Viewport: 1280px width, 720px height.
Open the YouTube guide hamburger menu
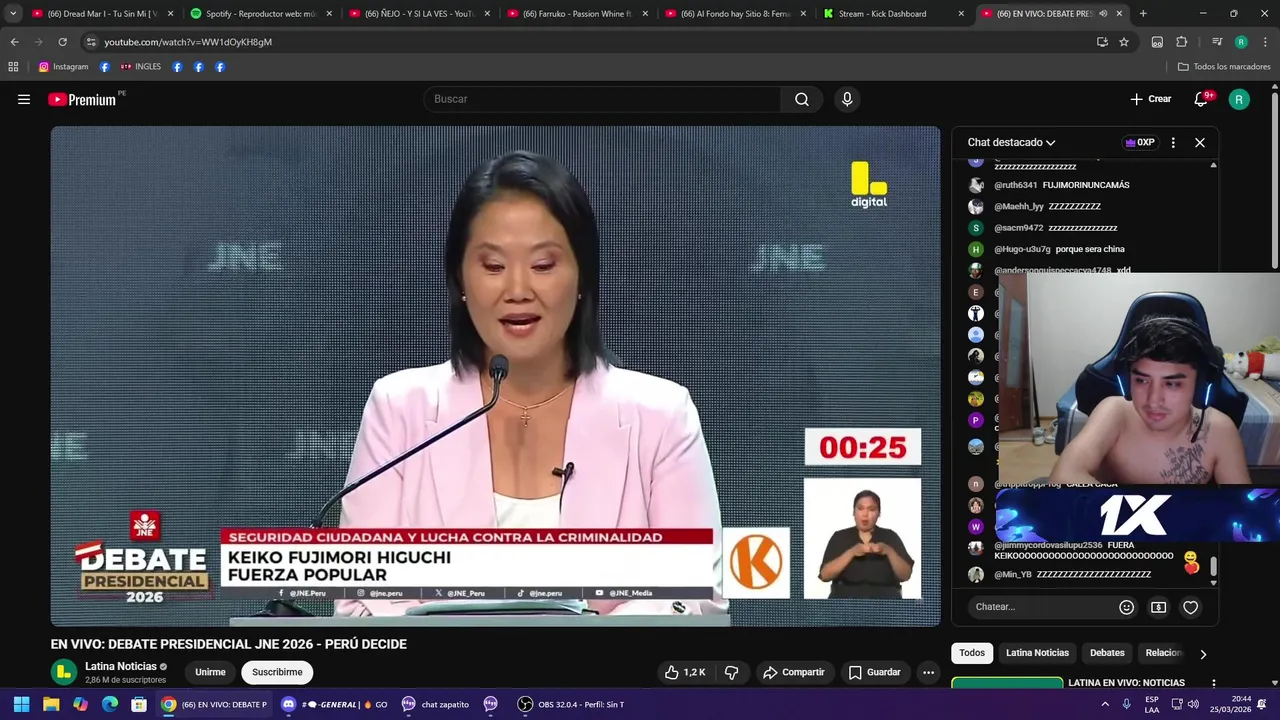point(24,99)
